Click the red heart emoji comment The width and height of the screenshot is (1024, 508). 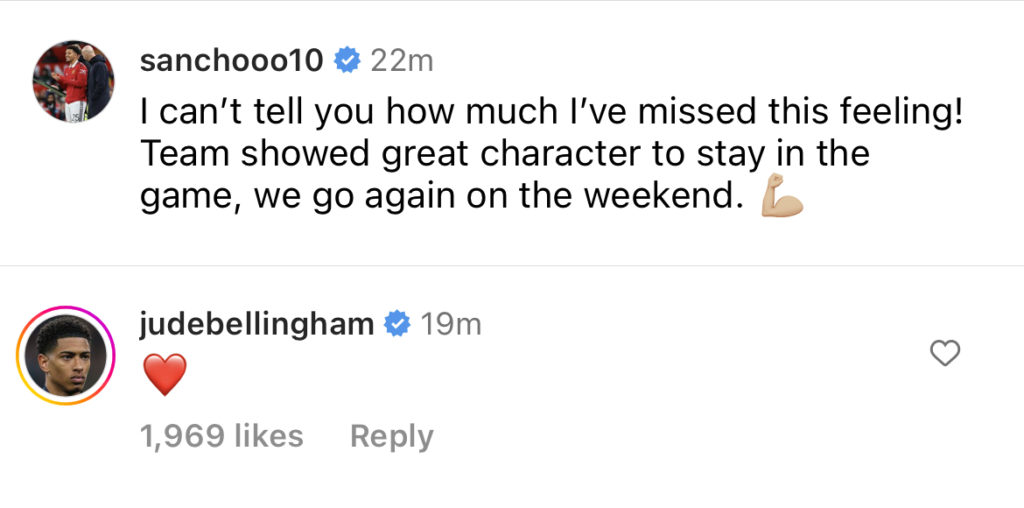tap(165, 374)
